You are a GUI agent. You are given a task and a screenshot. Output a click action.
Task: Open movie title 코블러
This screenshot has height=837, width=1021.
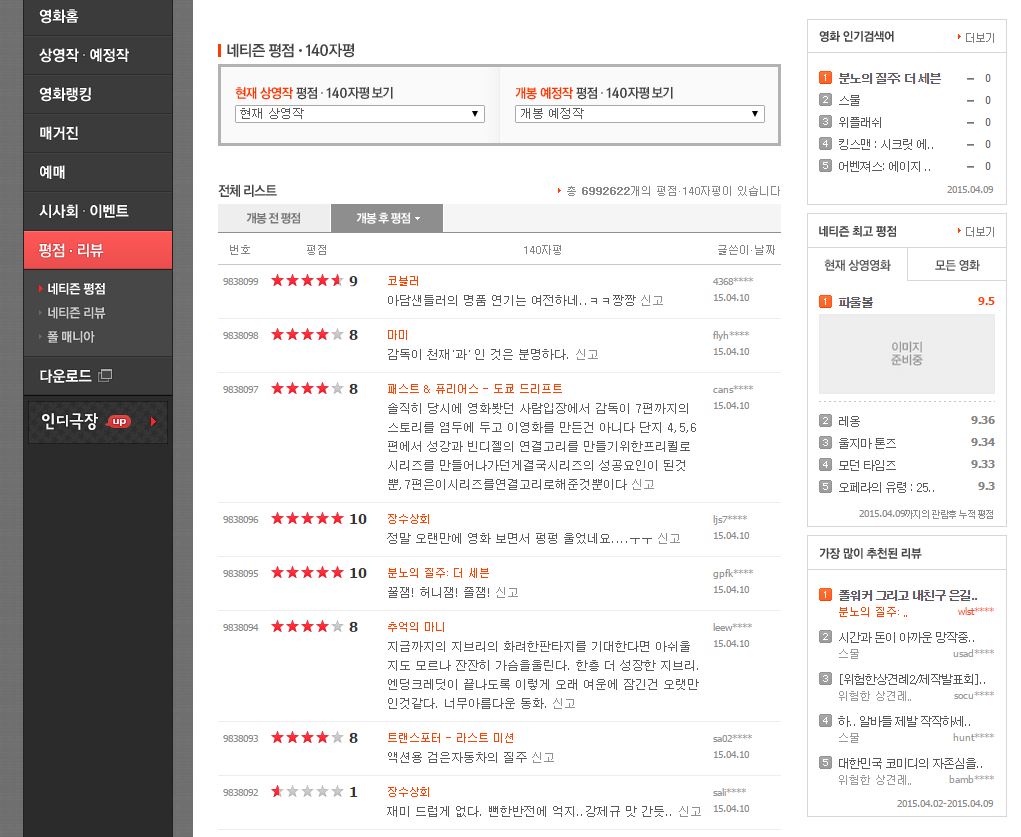403,281
